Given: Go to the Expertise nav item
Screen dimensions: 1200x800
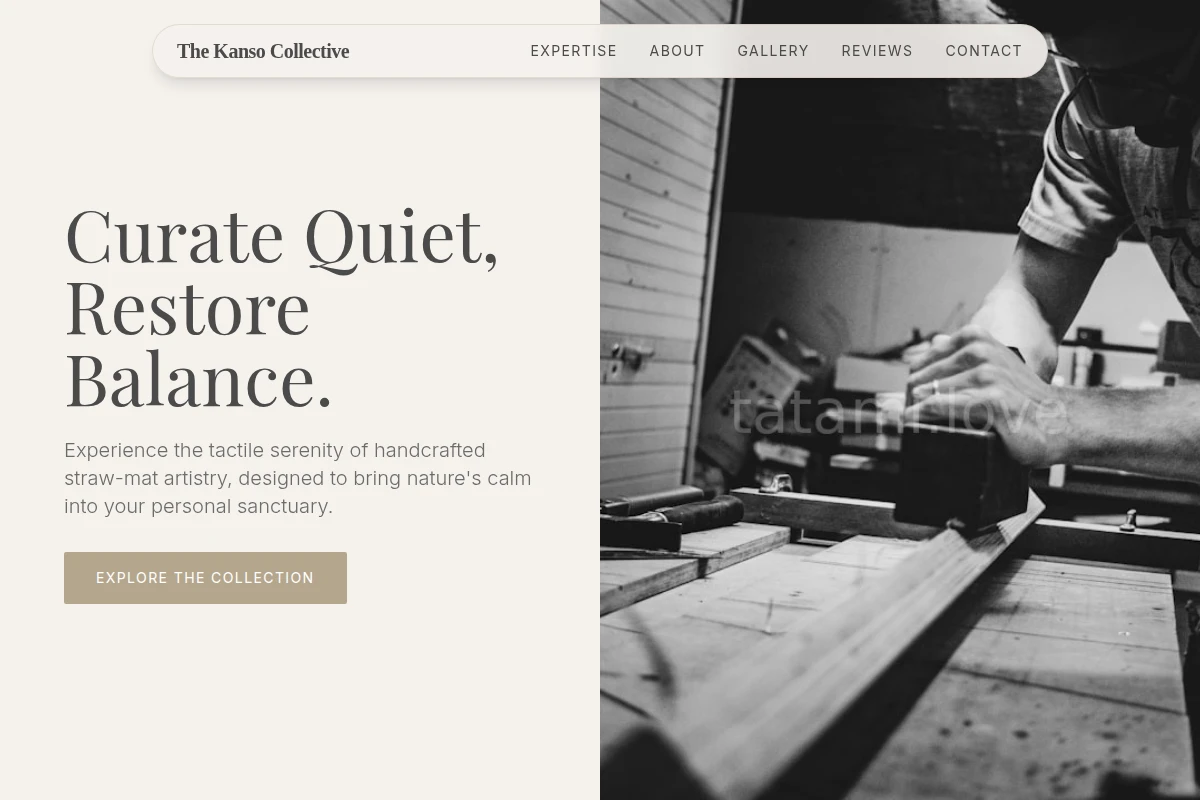Looking at the screenshot, I should pos(574,51).
